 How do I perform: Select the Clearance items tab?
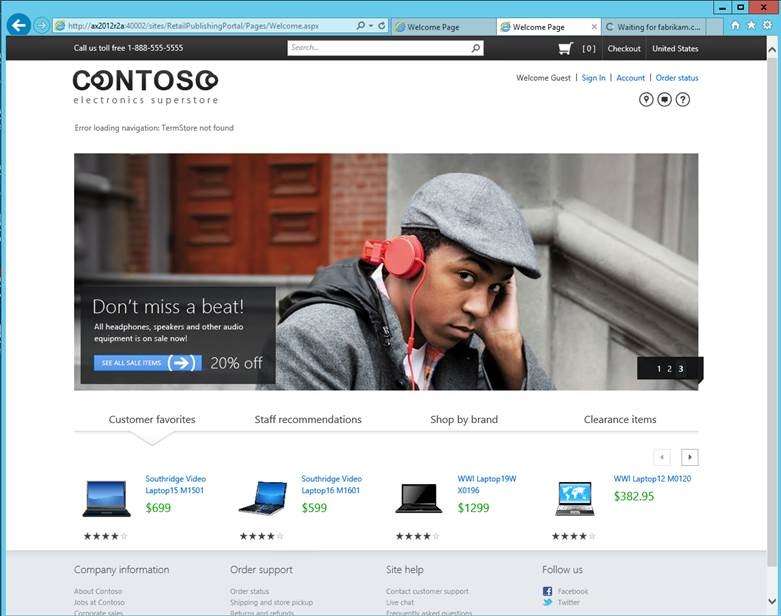tap(620, 419)
